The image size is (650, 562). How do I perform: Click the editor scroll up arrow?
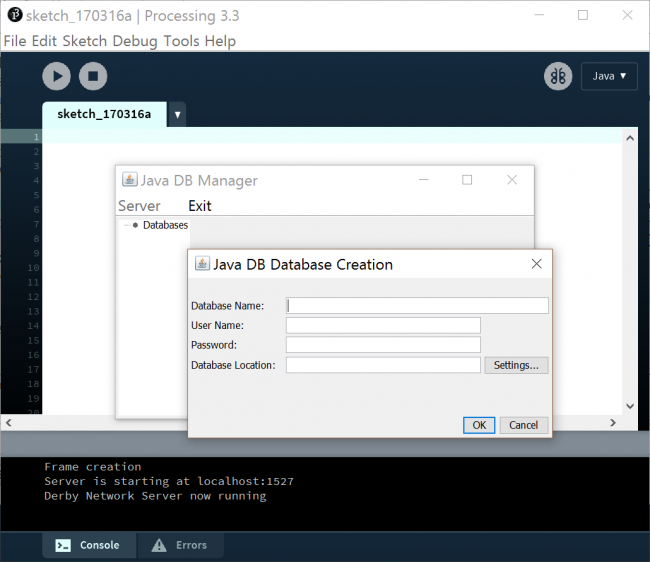coord(630,138)
